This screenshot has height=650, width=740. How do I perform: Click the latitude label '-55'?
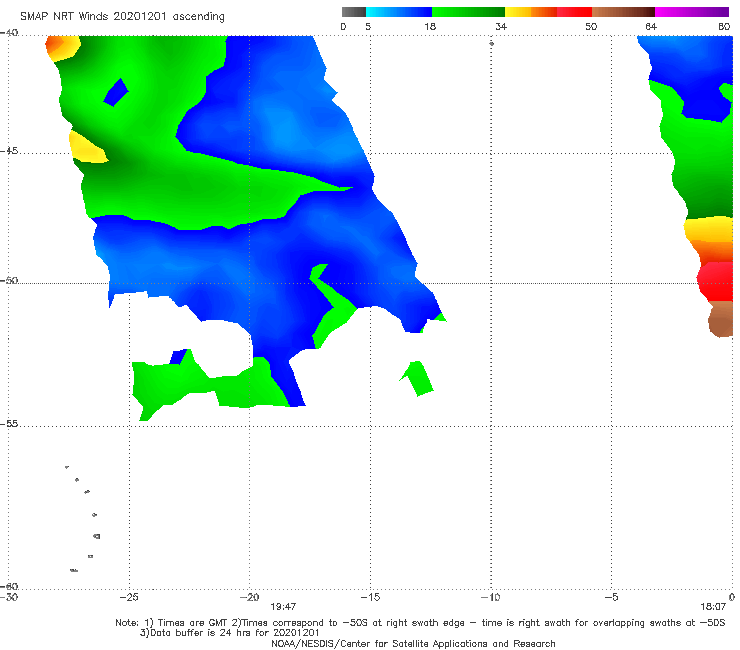click(9, 424)
